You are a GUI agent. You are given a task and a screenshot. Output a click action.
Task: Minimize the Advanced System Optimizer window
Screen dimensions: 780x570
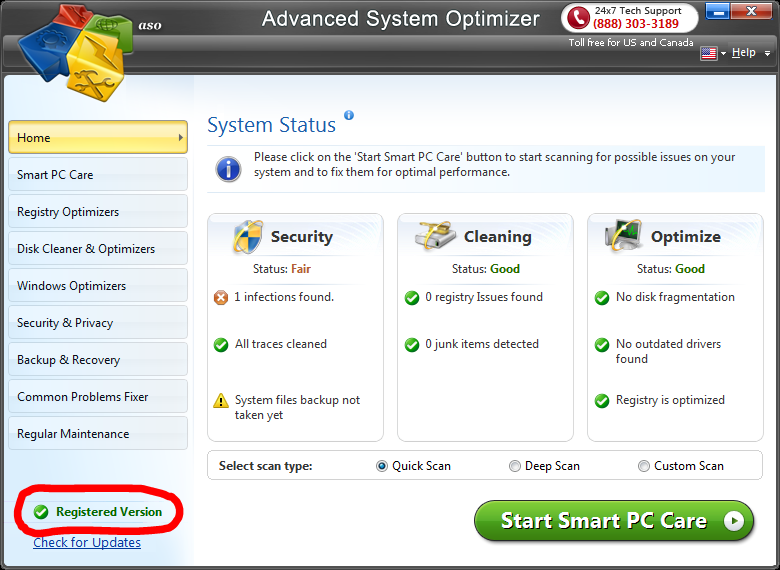click(x=717, y=11)
